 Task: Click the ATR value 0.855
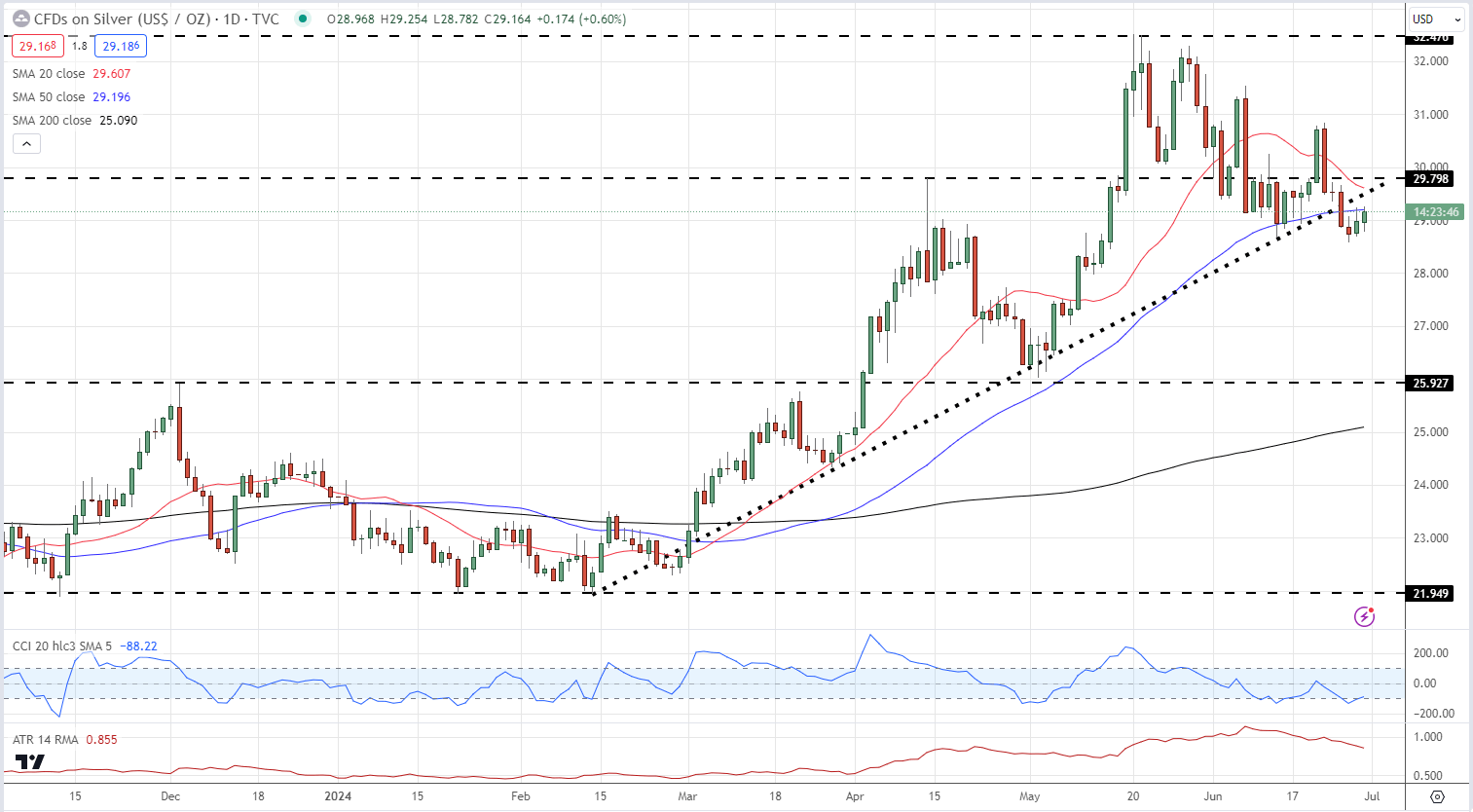[101, 739]
